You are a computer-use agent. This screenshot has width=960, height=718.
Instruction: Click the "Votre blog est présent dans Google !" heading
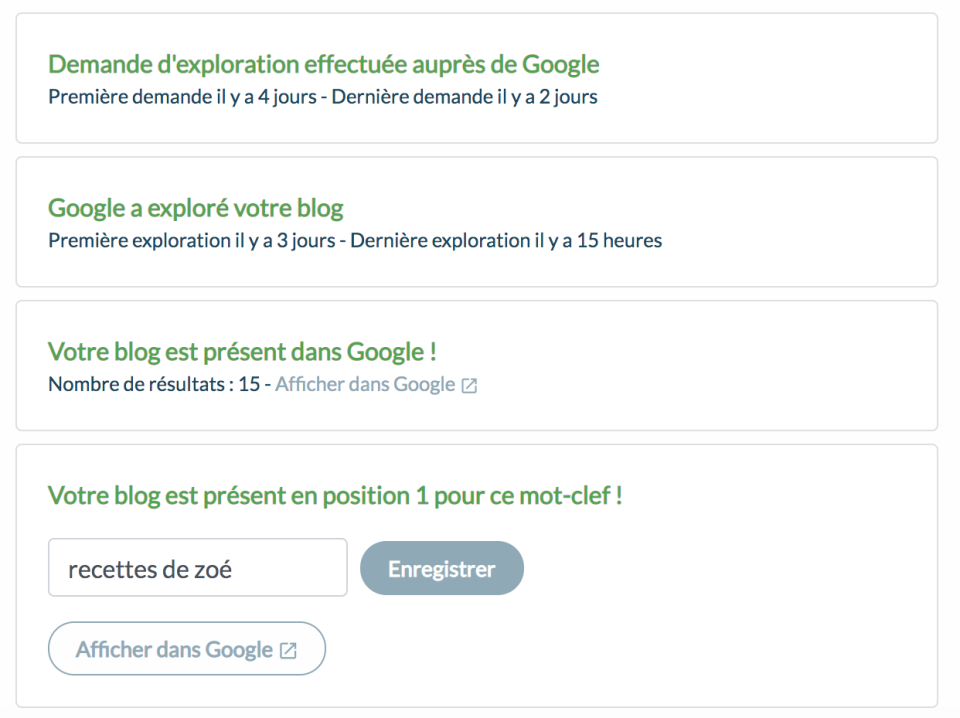pos(242,352)
